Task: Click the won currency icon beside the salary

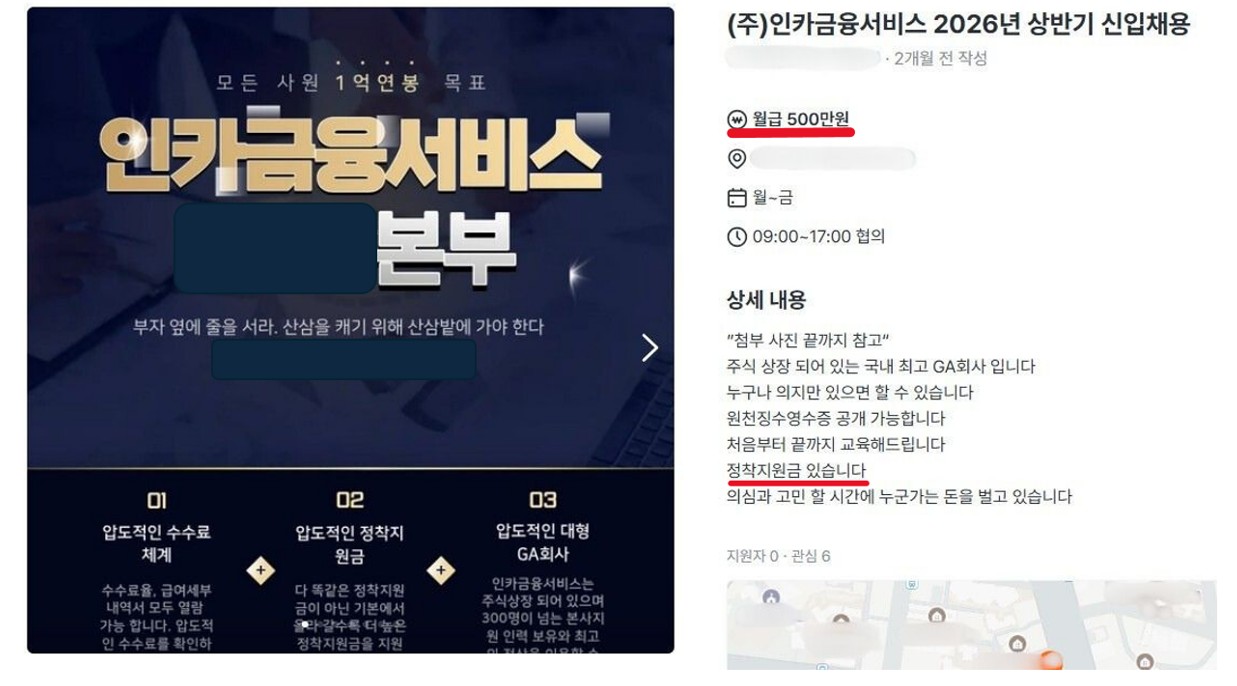Action: 737,120
